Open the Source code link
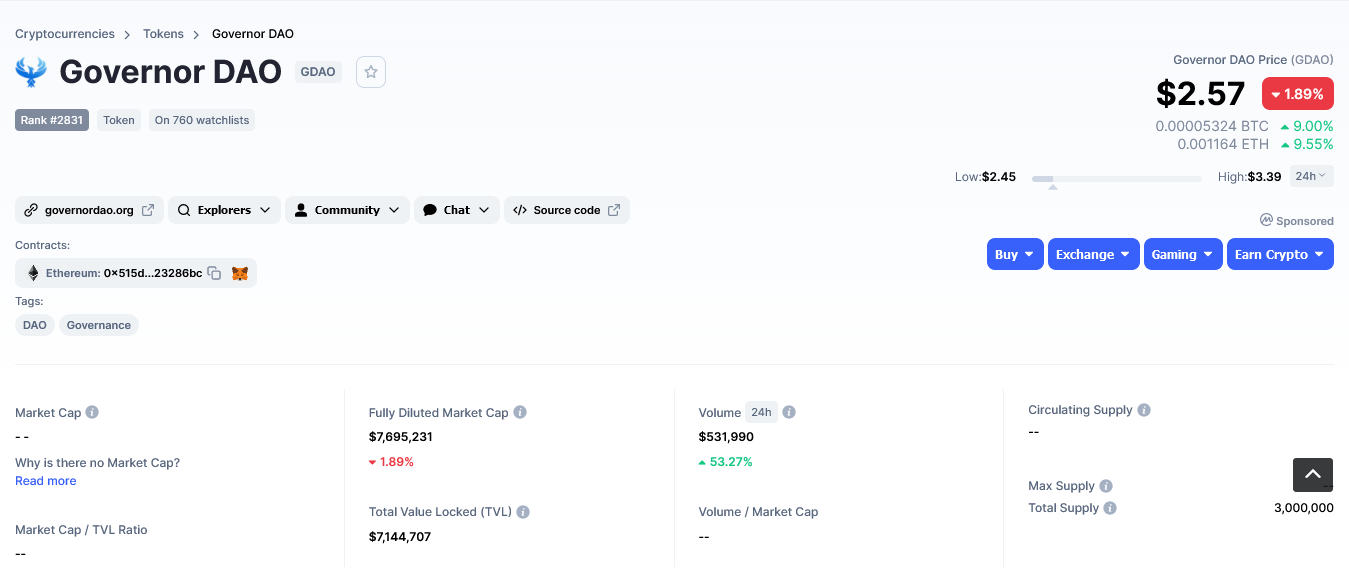1349x586 pixels. click(567, 210)
